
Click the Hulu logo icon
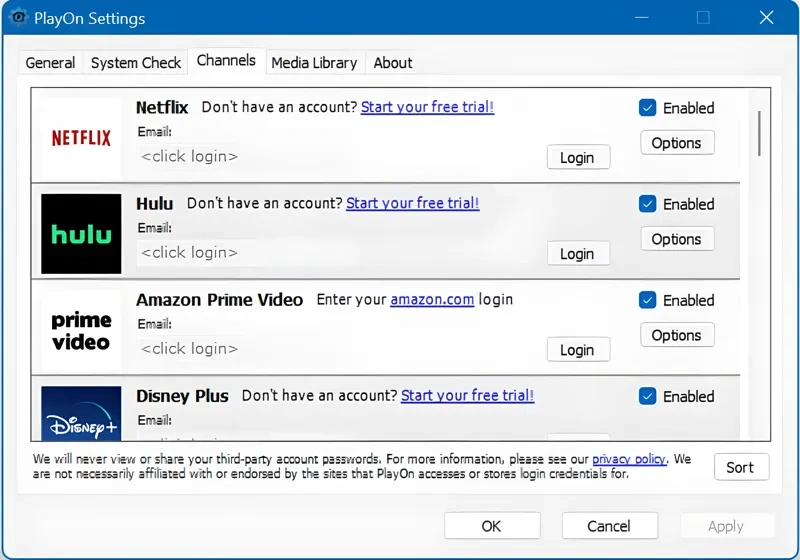(81, 234)
